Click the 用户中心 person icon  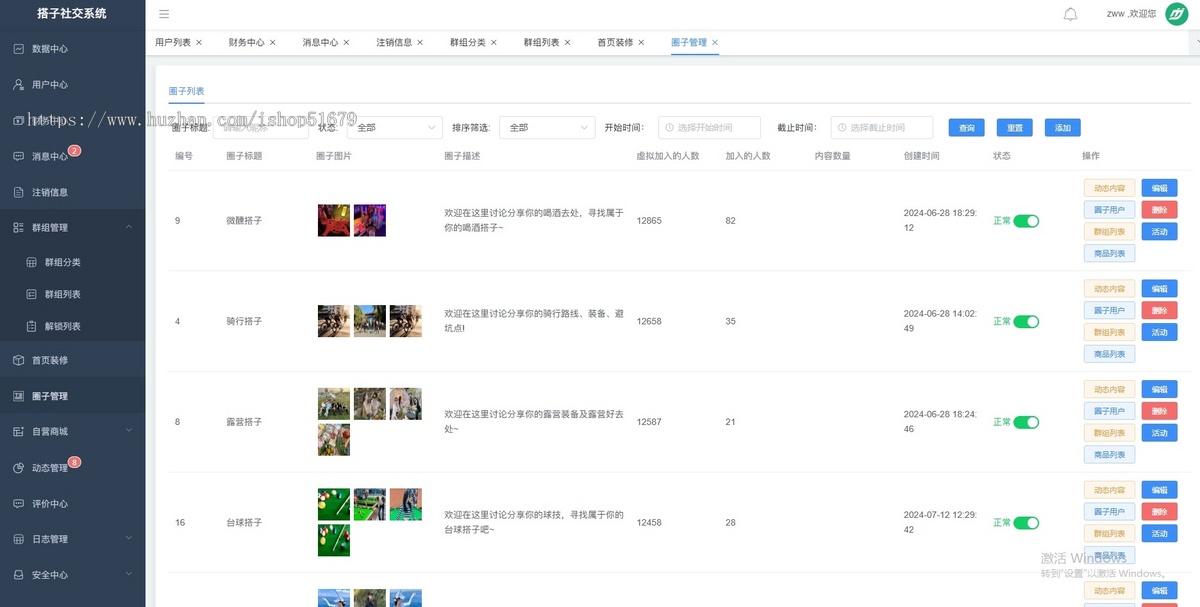pos(18,85)
